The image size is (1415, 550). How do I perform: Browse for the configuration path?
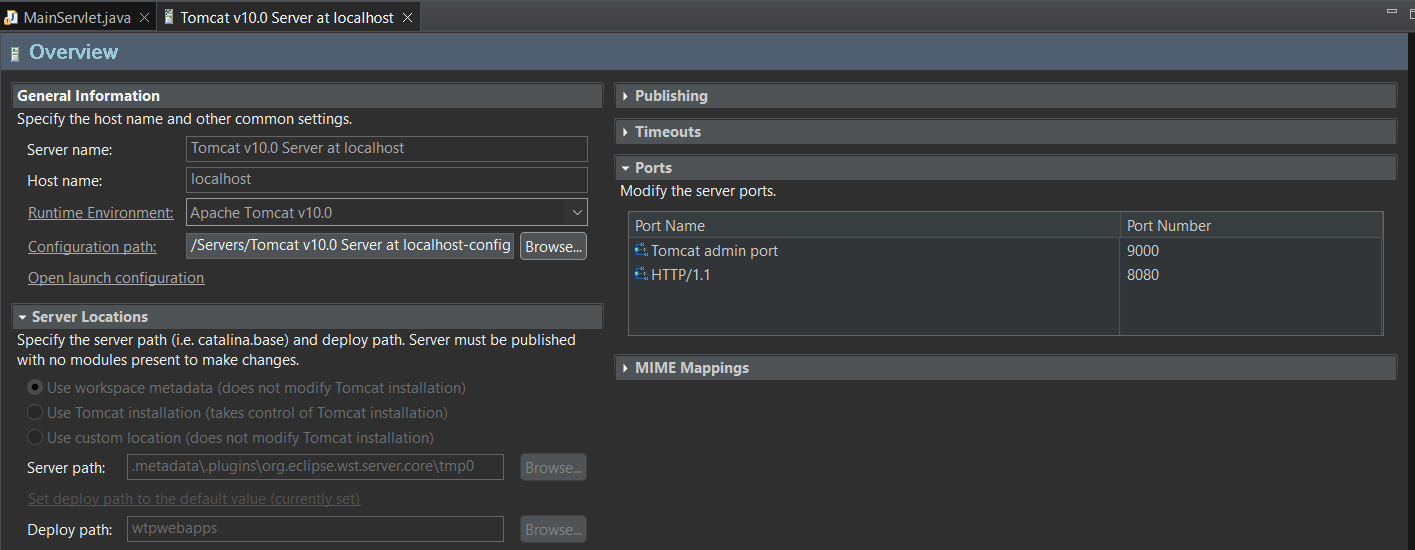coord(553,246)
